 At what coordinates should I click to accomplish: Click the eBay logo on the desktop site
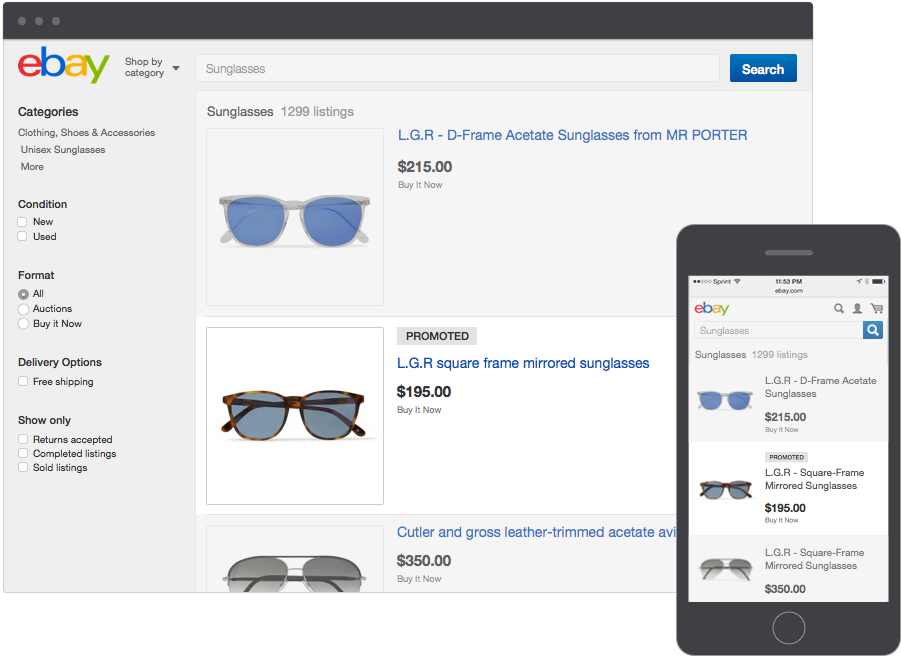[x=63, y=66]
